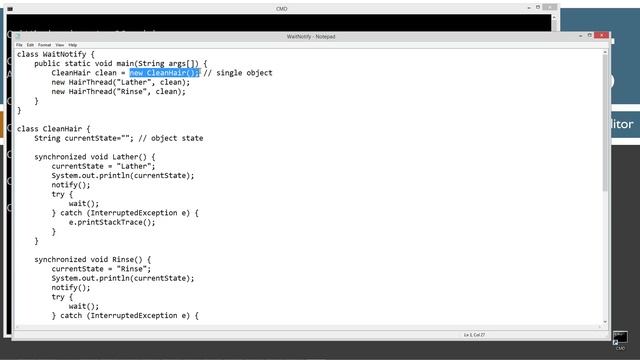Click the 'e.printStackTrace();' line
This screenshot has width=640, height=360.
112,222
